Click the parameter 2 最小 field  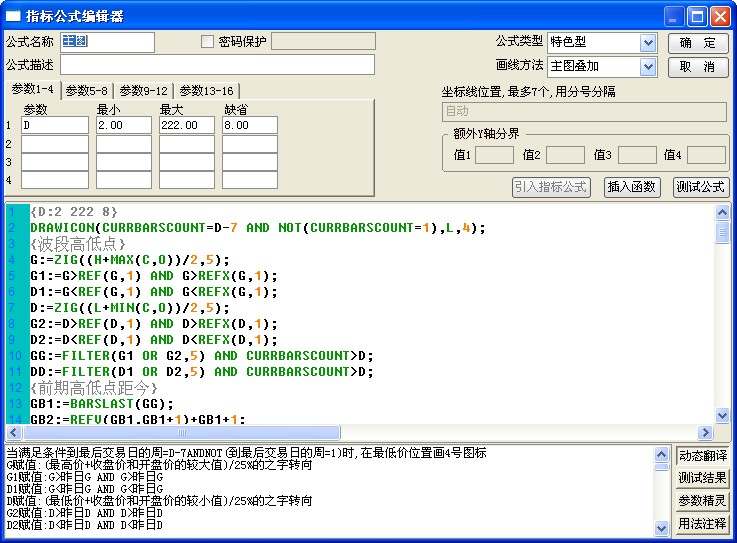(124, 144)
